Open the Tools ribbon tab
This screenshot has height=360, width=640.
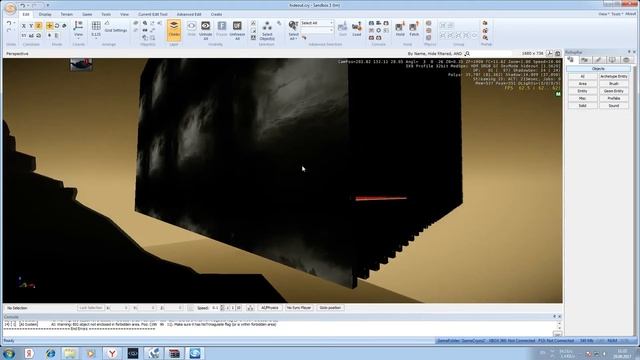(x=106, y=14)
